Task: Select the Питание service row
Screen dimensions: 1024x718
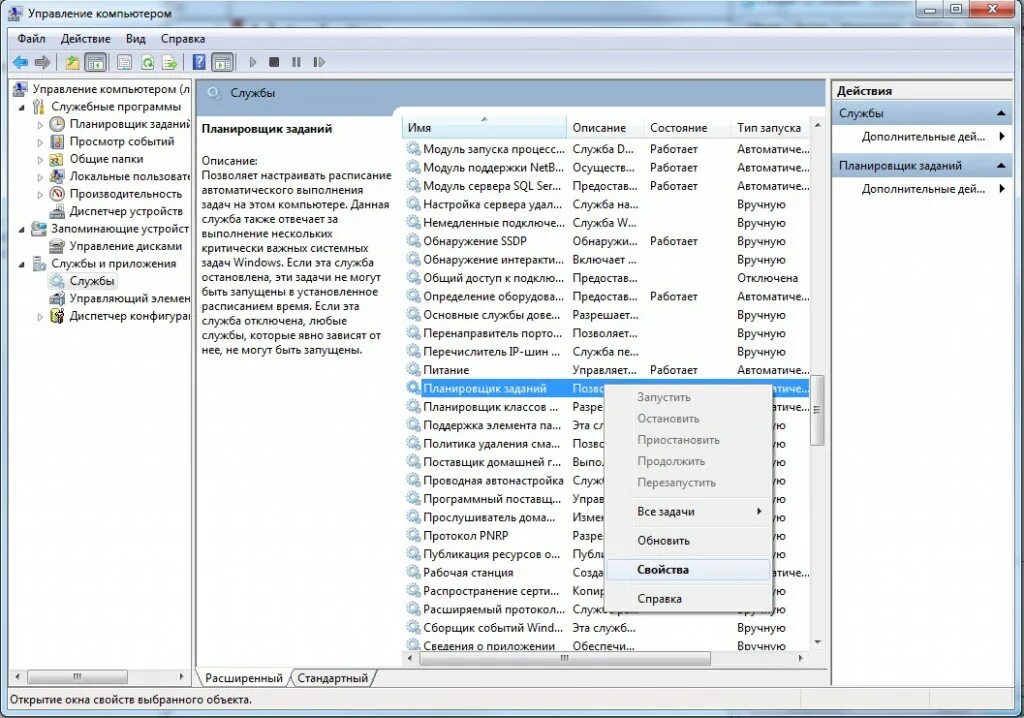Action: 607,370
